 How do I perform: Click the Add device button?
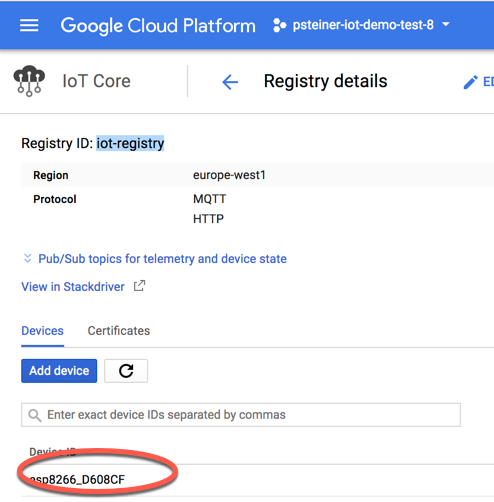59,371
